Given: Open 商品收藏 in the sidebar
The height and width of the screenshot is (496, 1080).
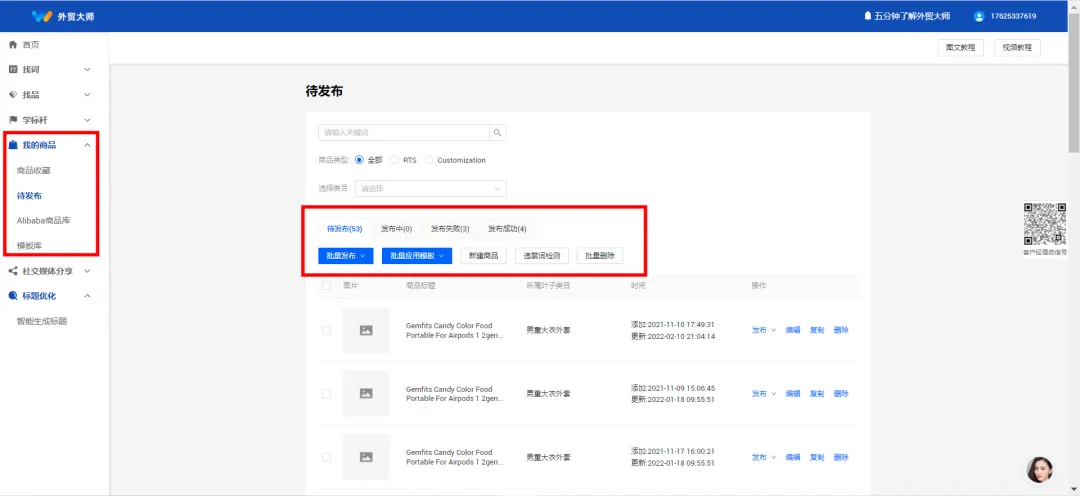Looking at the screenshot, I should (34, 170).
